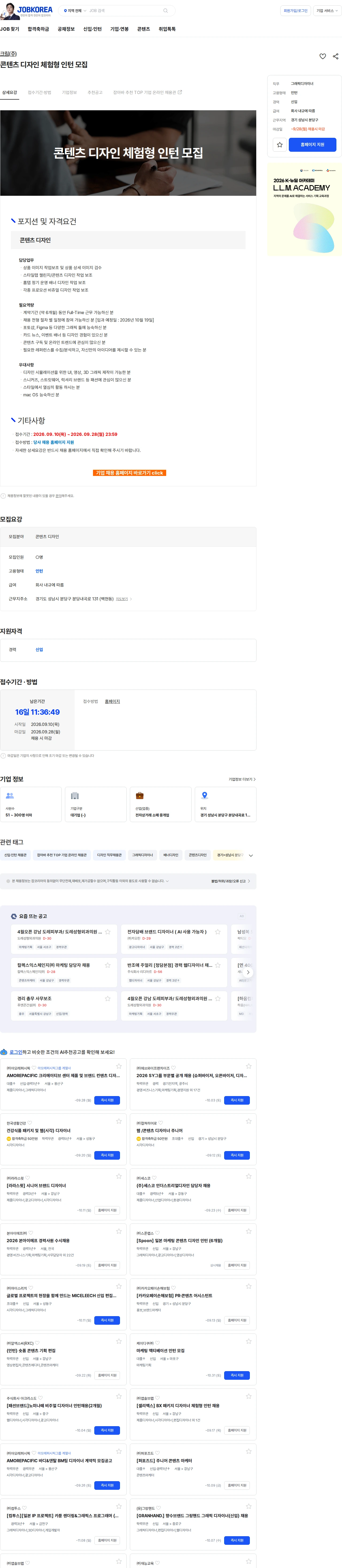Screen dimensions: 342x1568
Task: Select JOB 찾기 menu
Action: click(x=10, y=29)
